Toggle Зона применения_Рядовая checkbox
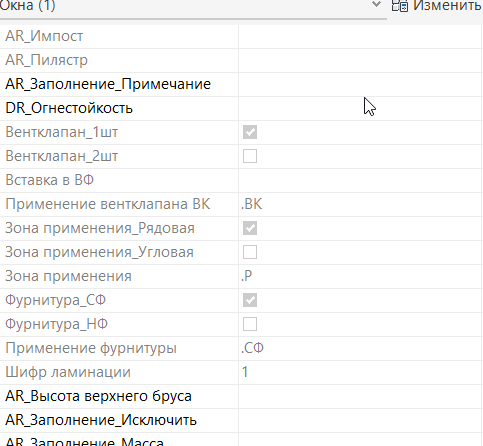483x446 pixels. [x=250, y=228]
